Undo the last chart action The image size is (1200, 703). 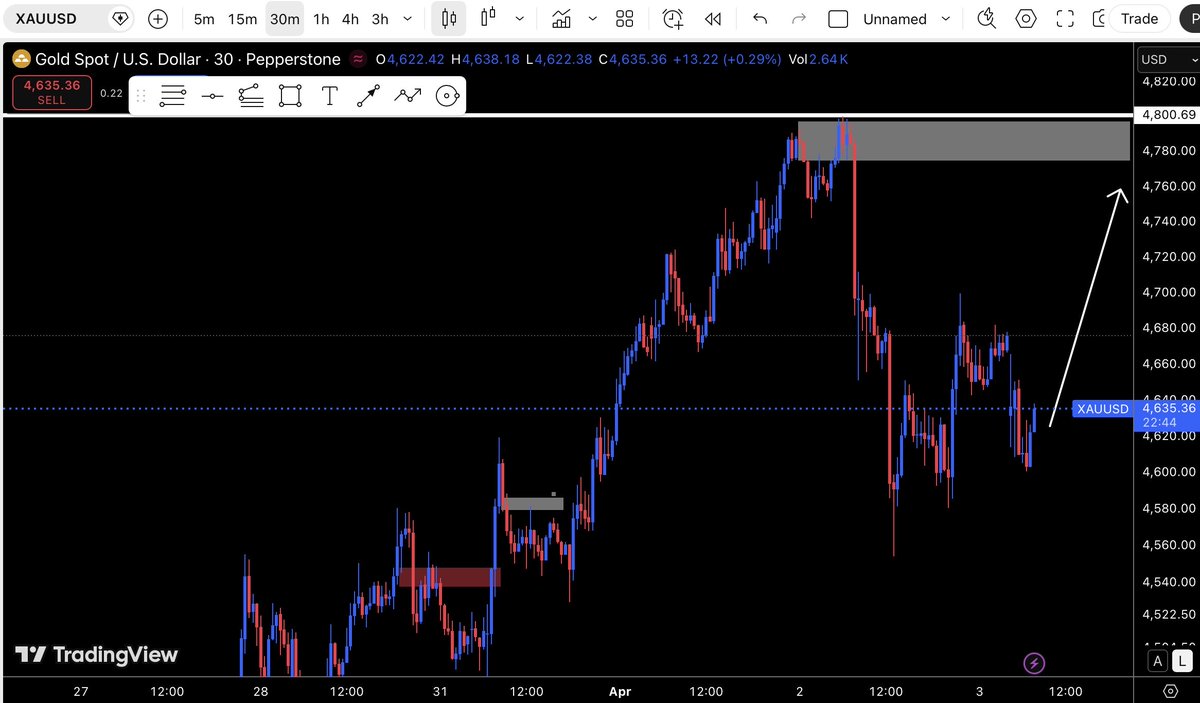tap(760, 18)
